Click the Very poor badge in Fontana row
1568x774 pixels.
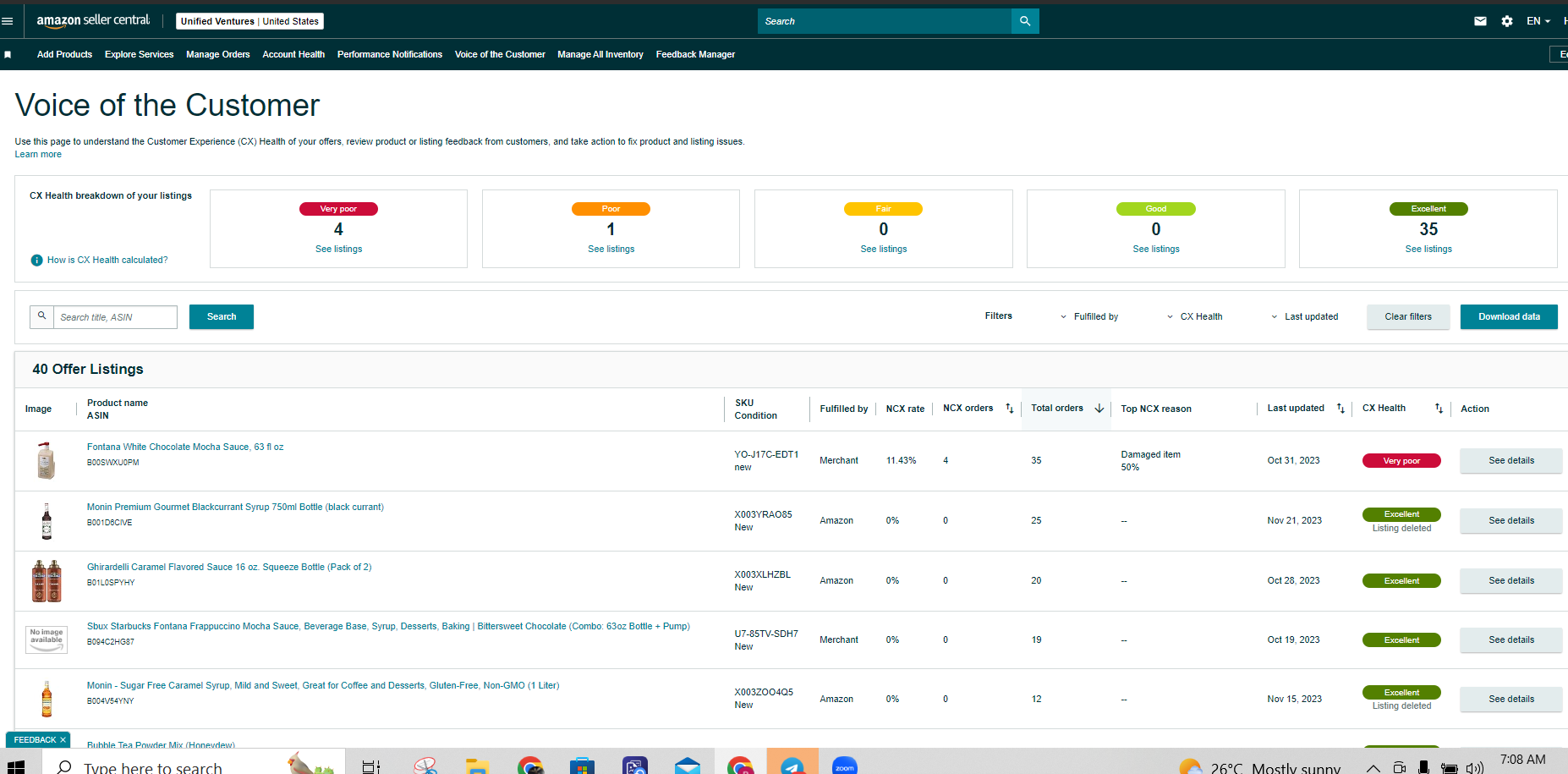coord(1401,461)
